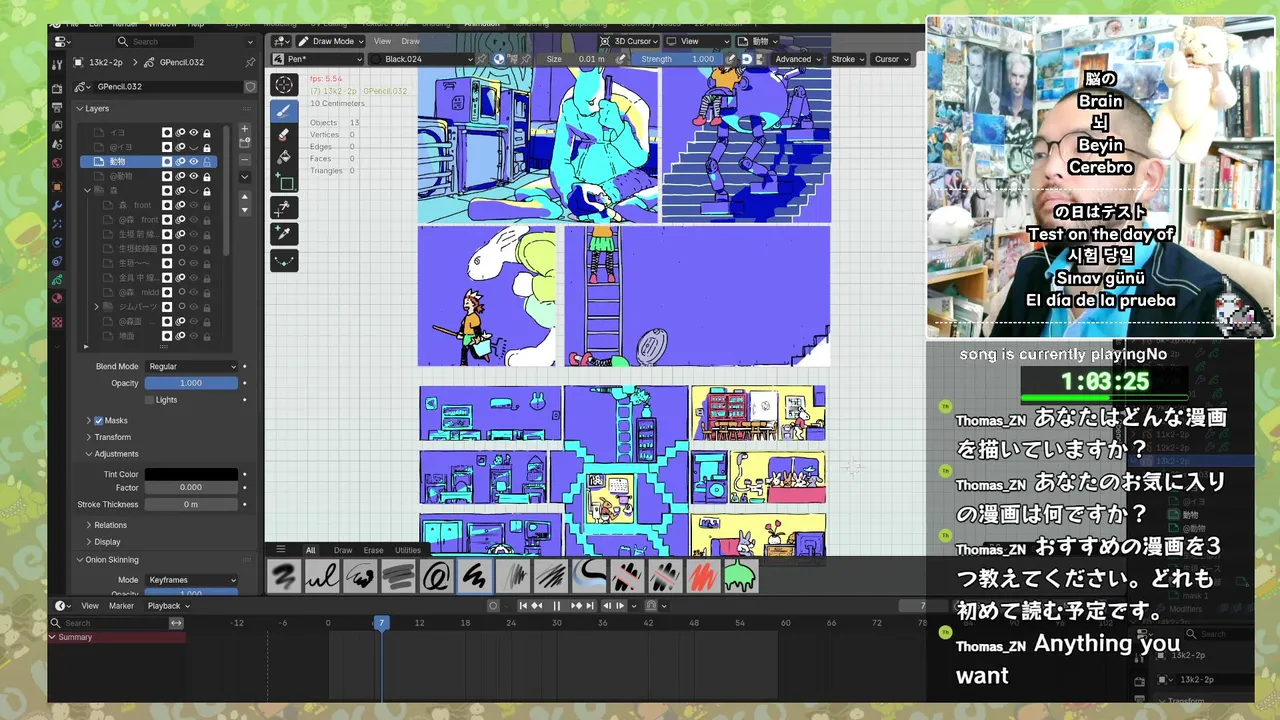Screen dimensions: 1280x720
Task: Open the Object properties tab
Action: 57,187
